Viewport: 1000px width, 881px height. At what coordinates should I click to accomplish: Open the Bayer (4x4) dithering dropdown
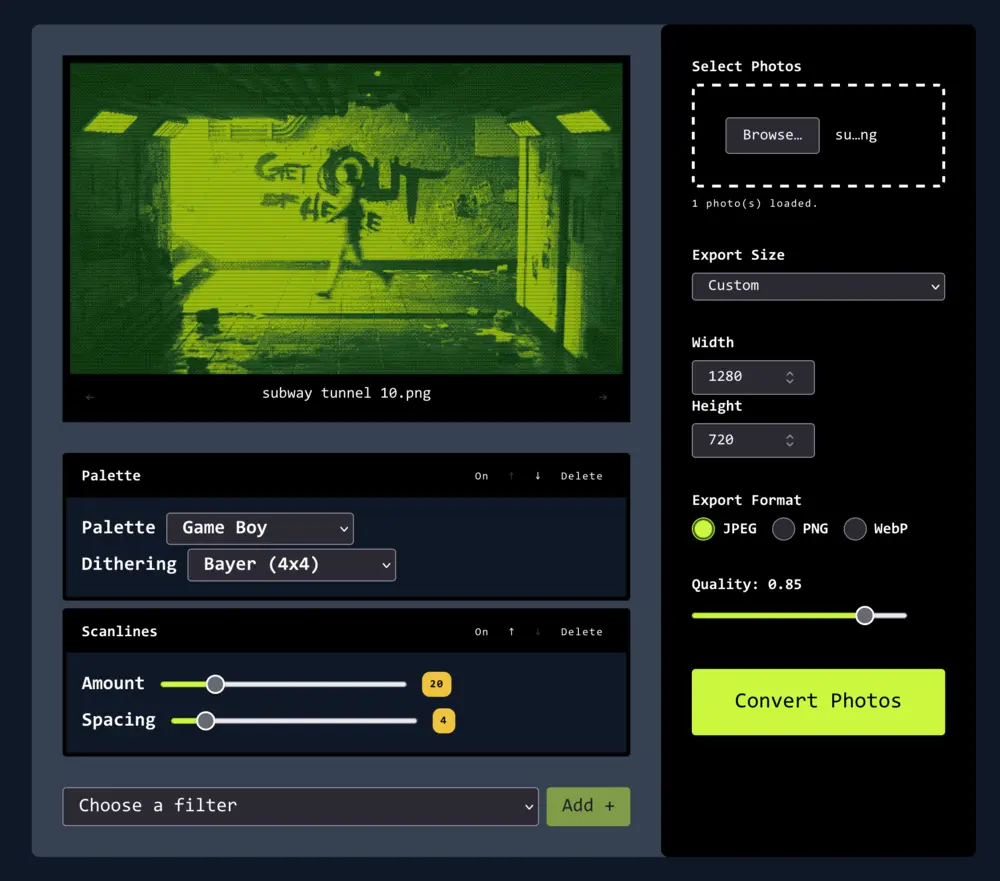[291, 564]
